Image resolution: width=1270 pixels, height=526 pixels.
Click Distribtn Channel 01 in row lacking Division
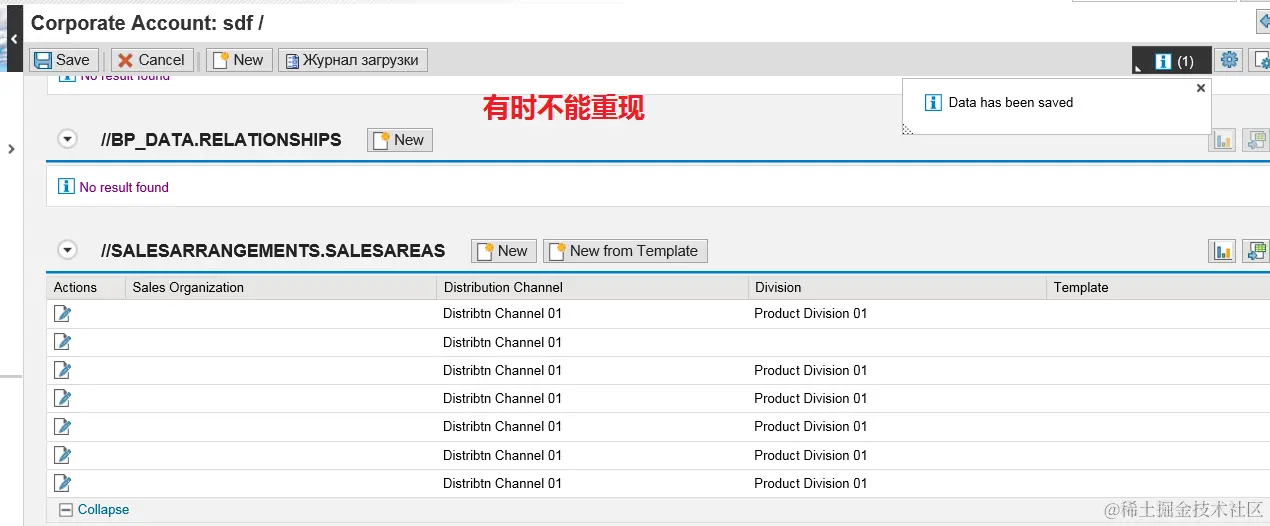coord(502,342)
